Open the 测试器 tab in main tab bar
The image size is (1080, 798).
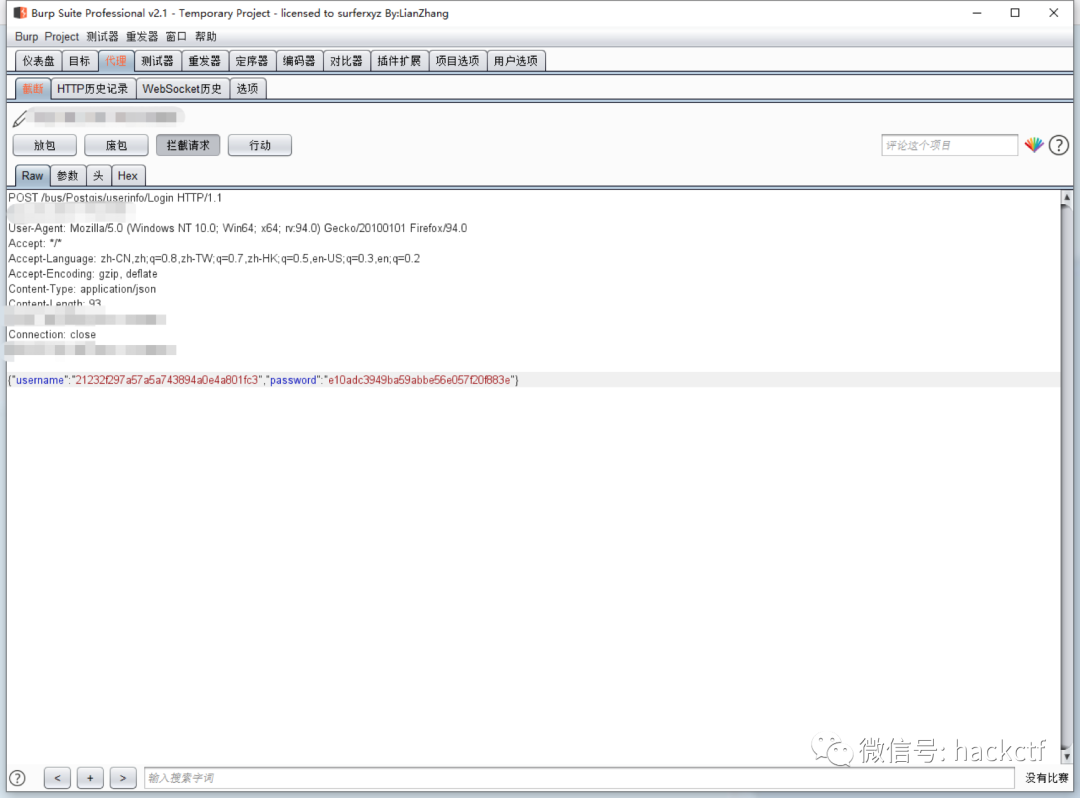[158, 61]
